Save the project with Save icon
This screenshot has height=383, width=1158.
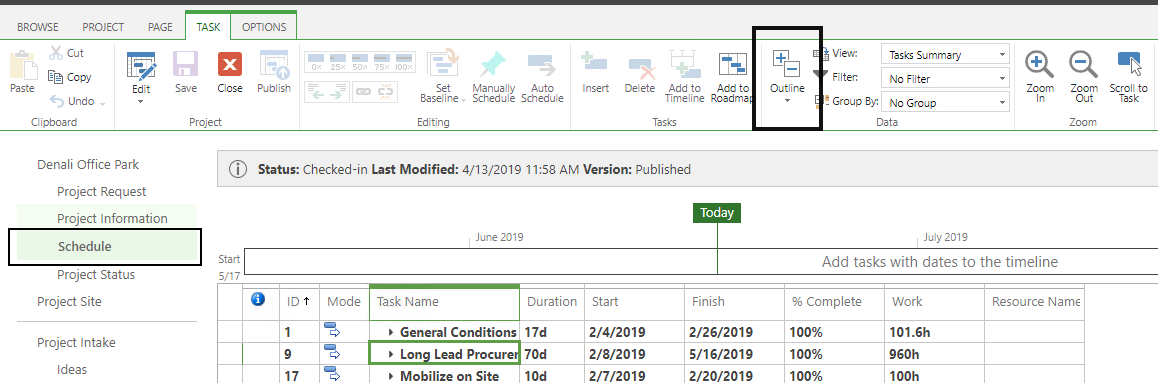pyautogui.click(x=186, y=64)
